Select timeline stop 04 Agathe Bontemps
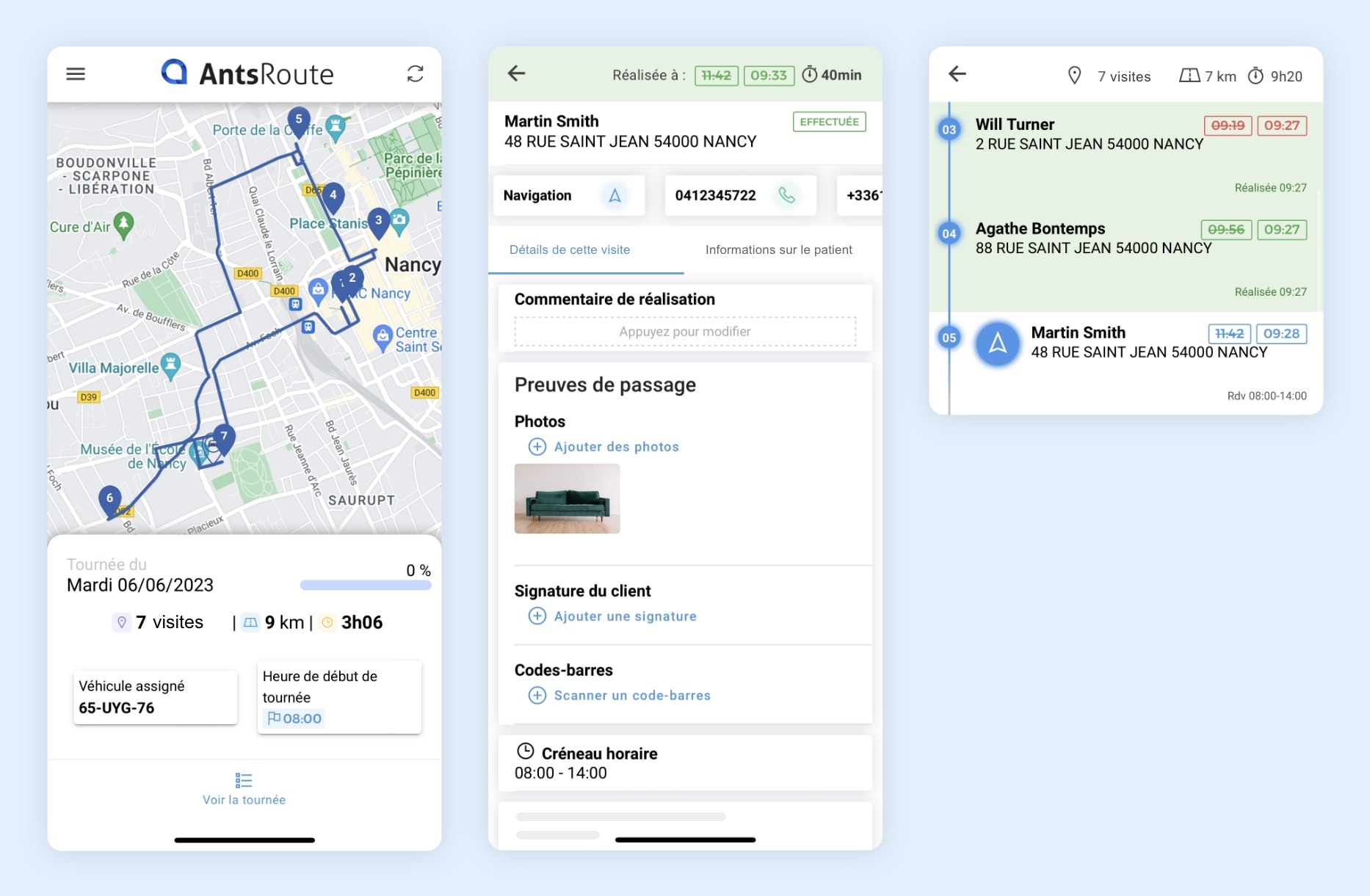 [949, 234]
